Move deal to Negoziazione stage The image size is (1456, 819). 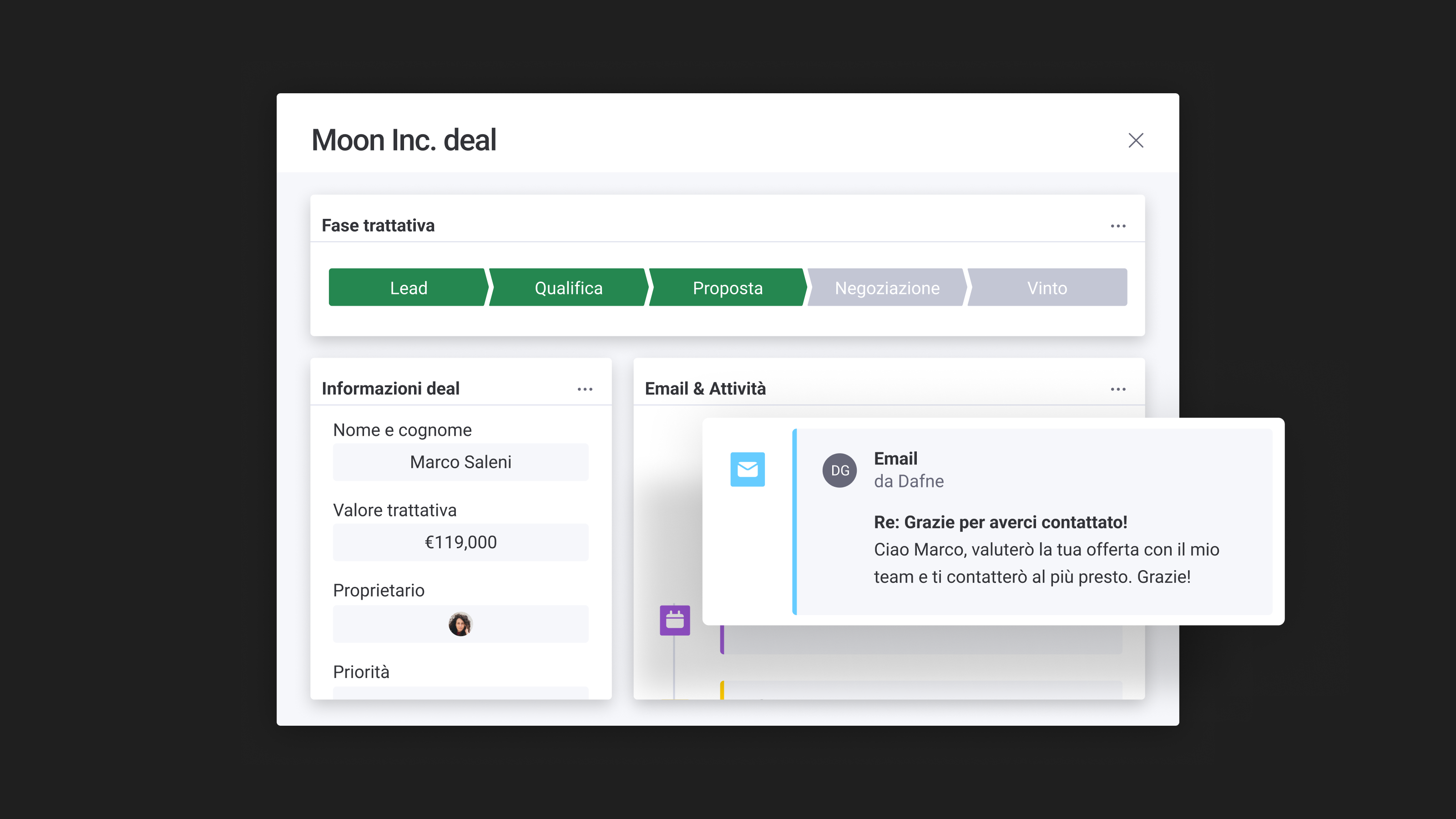click(887, 288)
